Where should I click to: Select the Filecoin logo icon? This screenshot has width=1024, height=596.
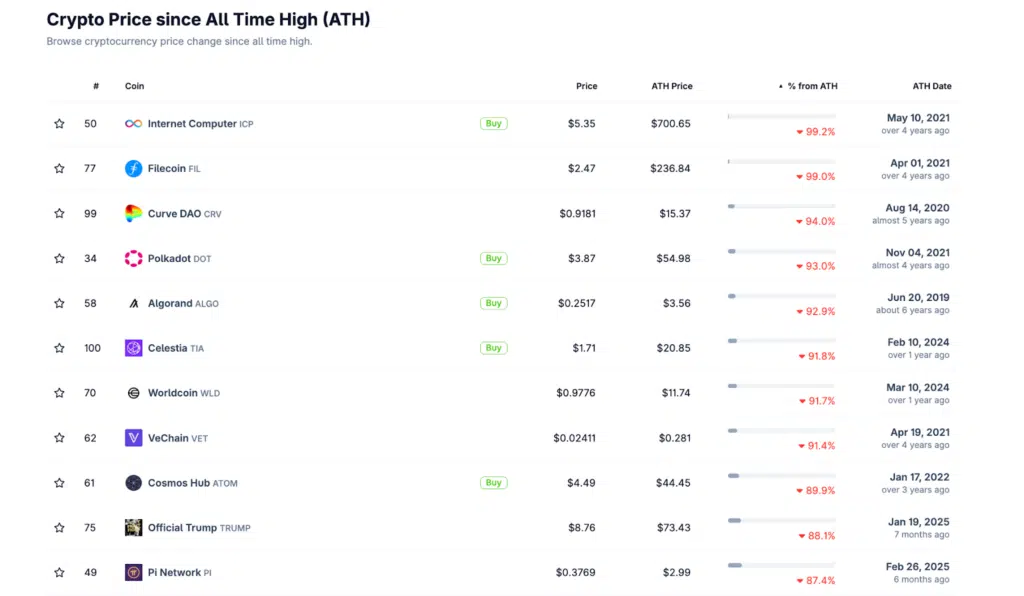pyautogui.click(x=132, y=168)
